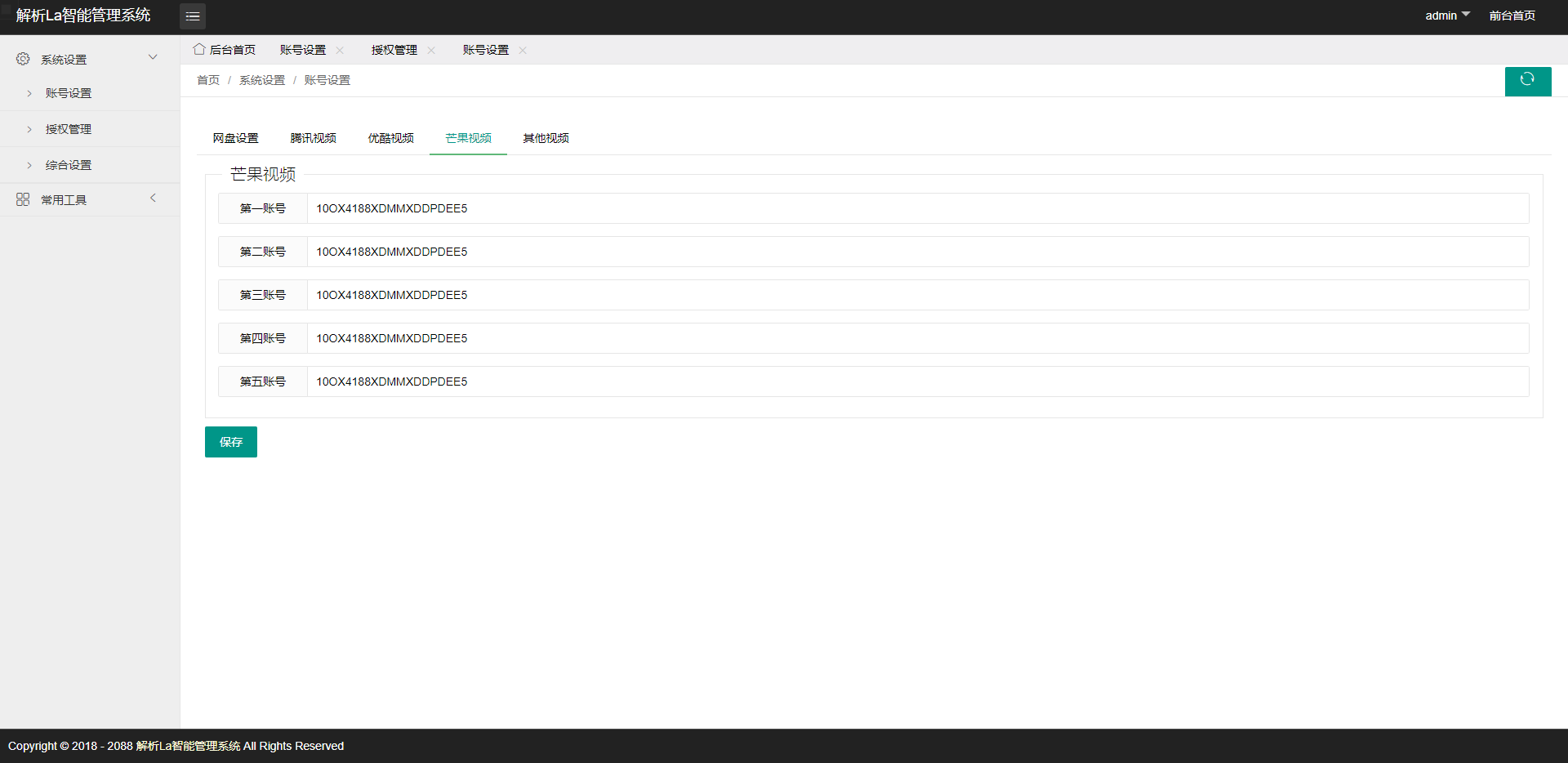Click the grid icon beside 常用工具
The height and width of the screenshot is (763, 1568).
point(23,199)
